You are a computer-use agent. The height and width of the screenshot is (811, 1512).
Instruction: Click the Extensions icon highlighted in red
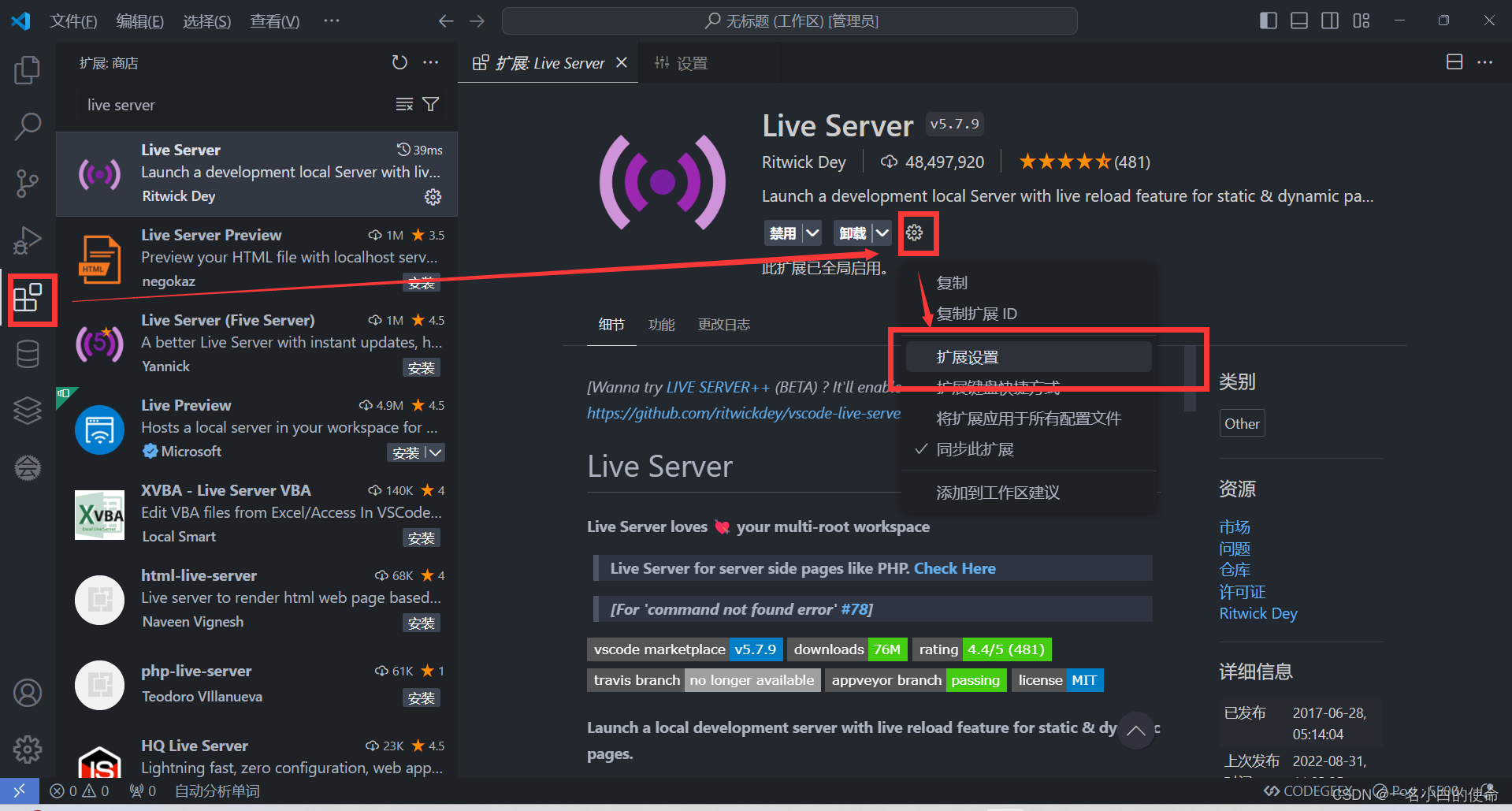tap(30, 298)
